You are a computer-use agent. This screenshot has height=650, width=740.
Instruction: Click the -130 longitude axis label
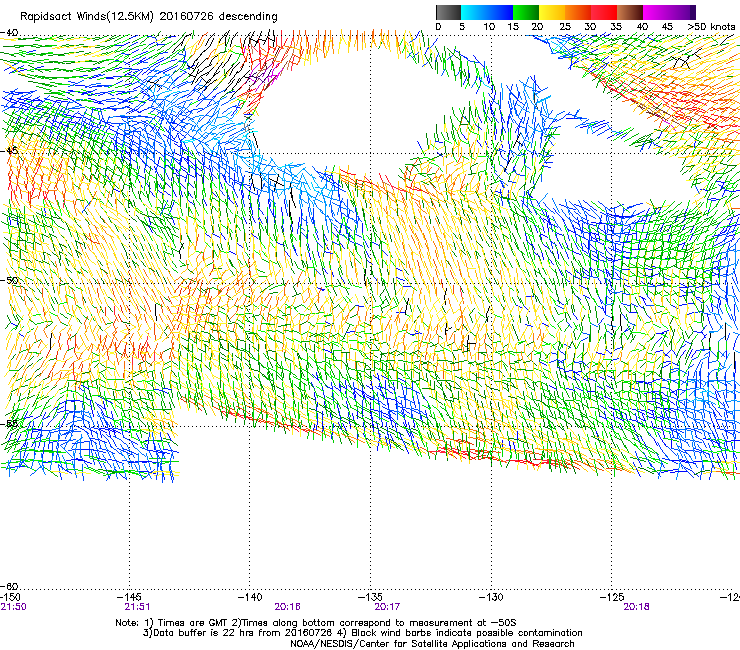(491, 597)
